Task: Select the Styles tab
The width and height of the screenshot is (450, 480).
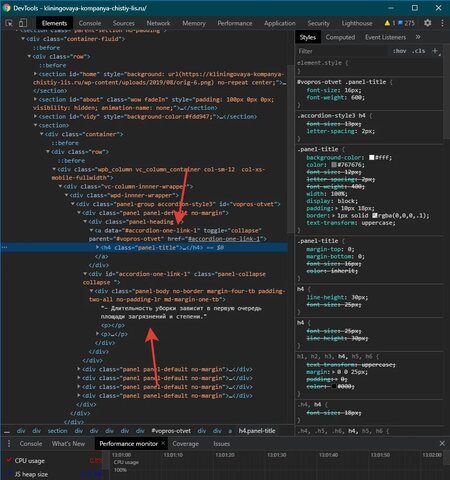Action: pos(308,37)
